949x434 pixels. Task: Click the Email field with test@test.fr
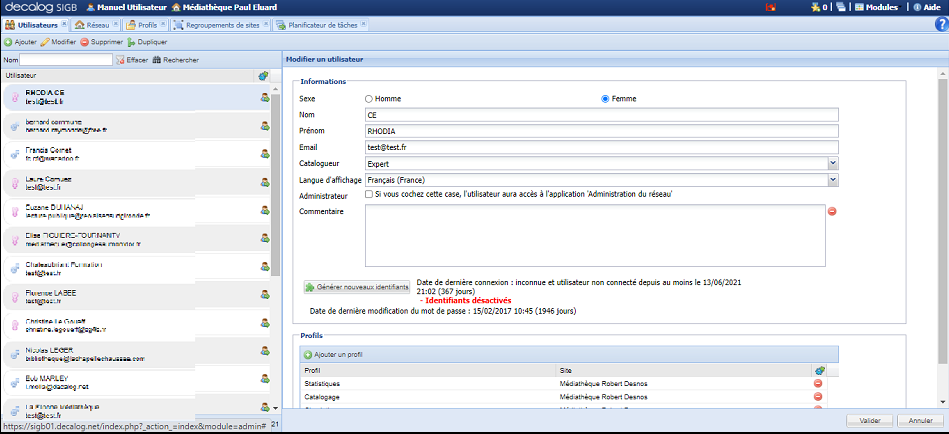602,147
